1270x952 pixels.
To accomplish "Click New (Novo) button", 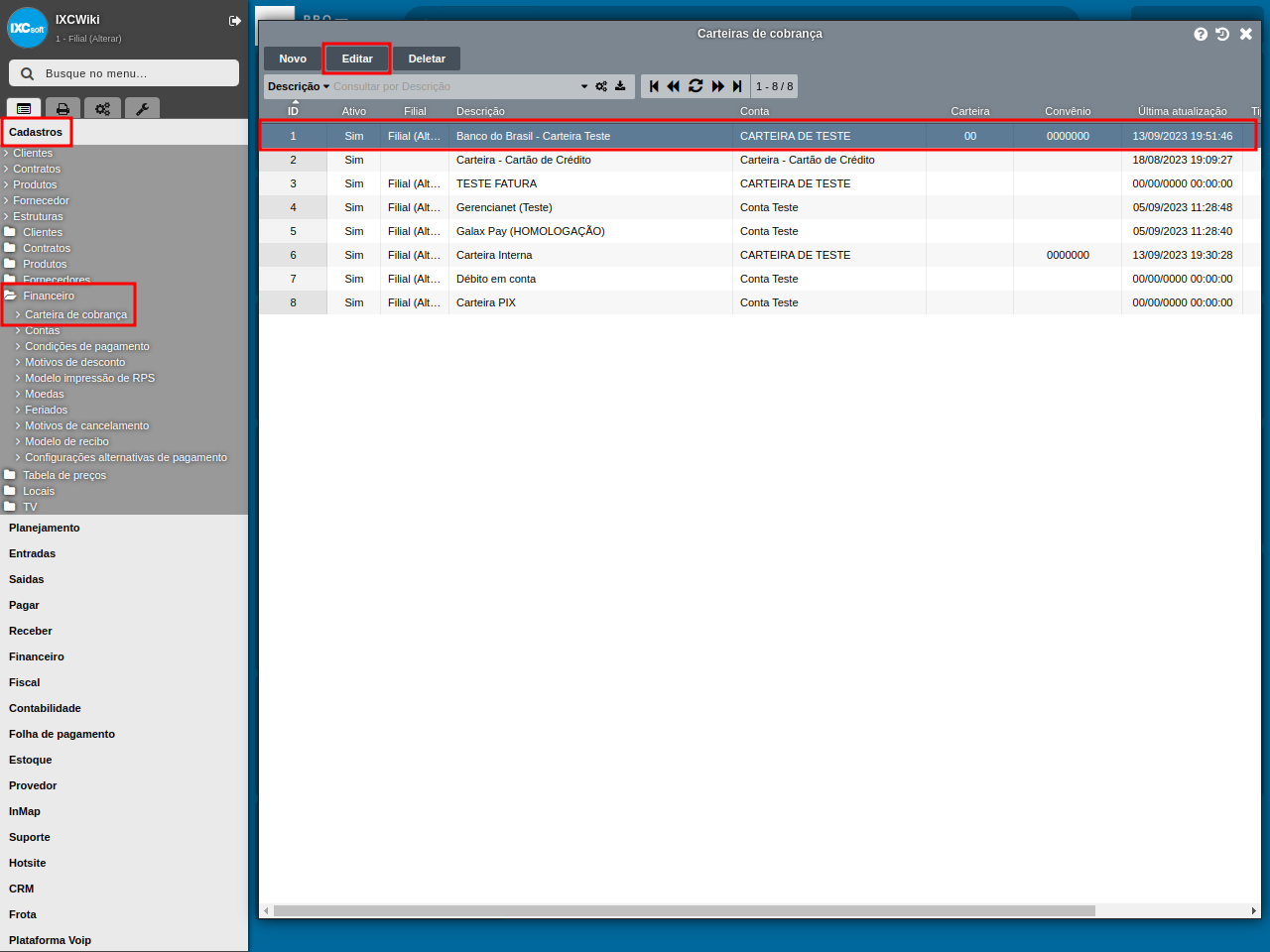I will click(293, 59).
